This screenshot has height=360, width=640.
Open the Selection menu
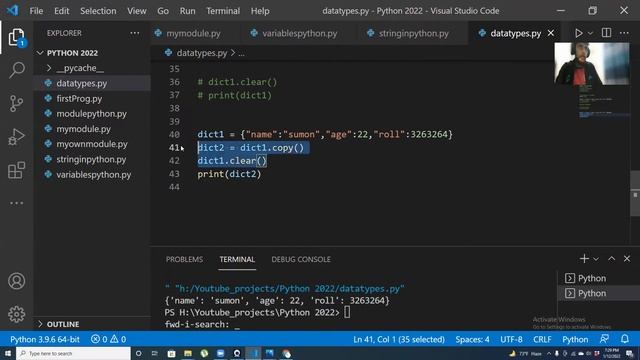coord(98,11)
